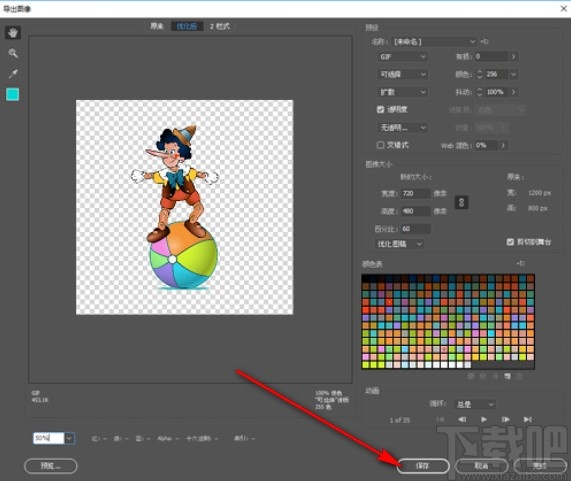571x481 pixels.
Task: Shift selected colors to web palette icon
Action: pos(483,376)
